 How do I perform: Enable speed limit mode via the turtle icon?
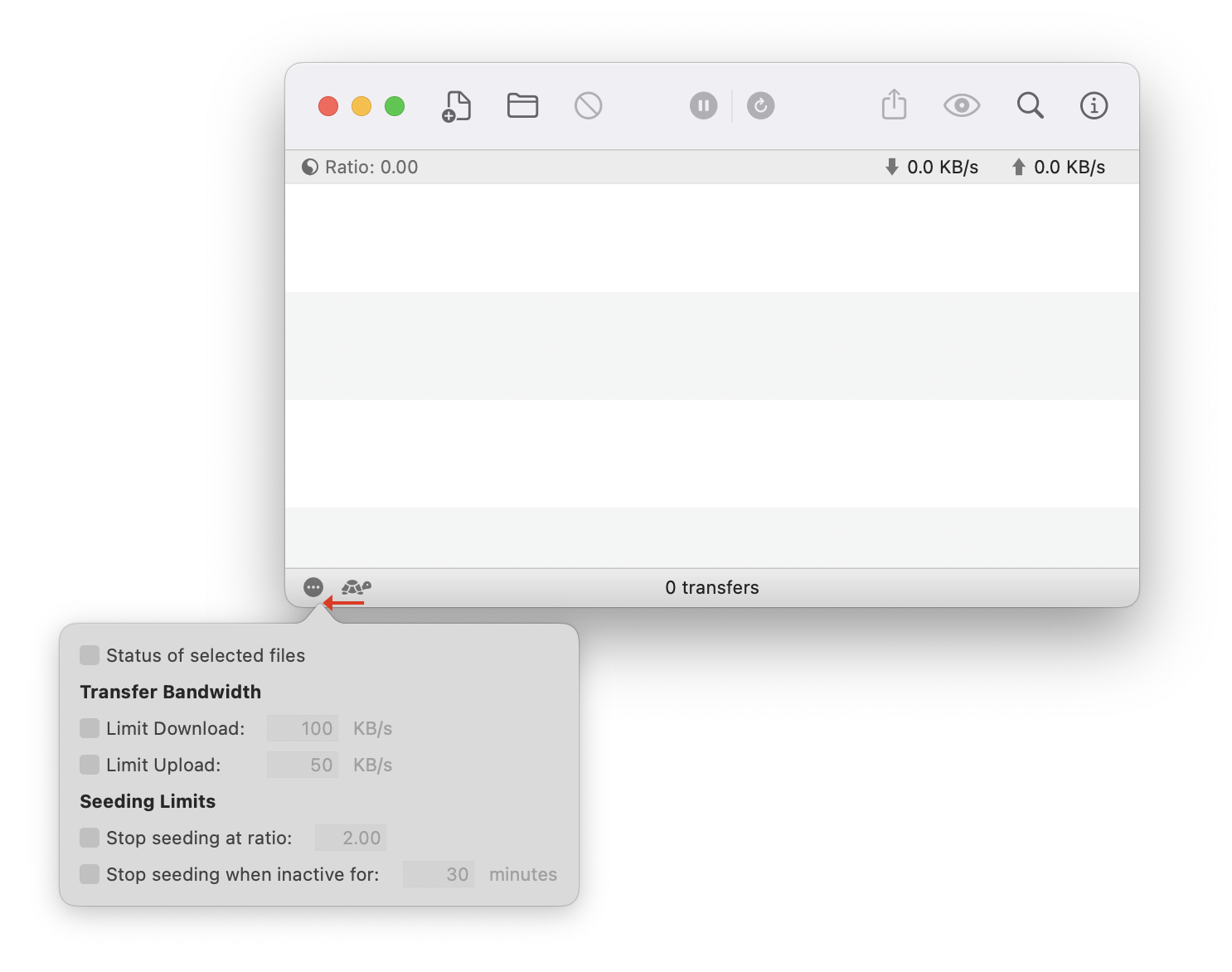[356, 588]
